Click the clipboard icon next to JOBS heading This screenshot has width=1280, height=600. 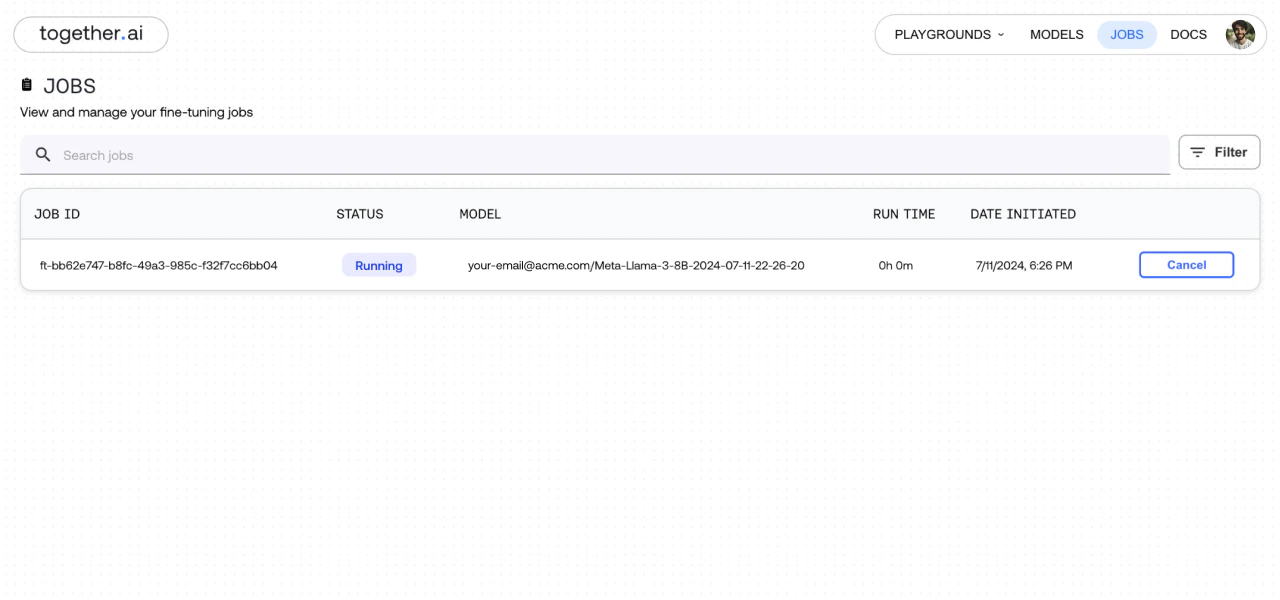[x=27, y=85]
